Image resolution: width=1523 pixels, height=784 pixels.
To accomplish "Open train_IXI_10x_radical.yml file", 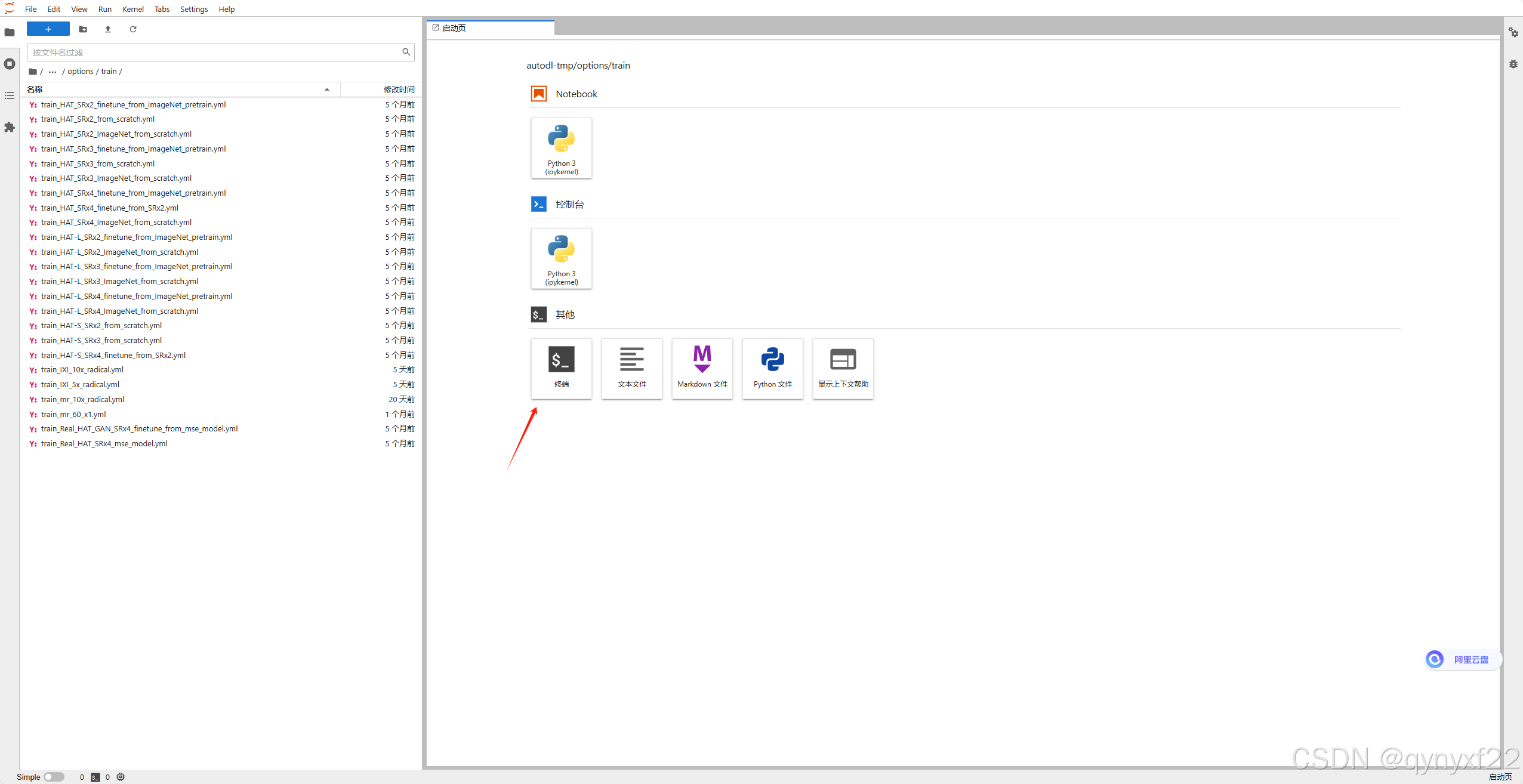I will coord(82,370).
